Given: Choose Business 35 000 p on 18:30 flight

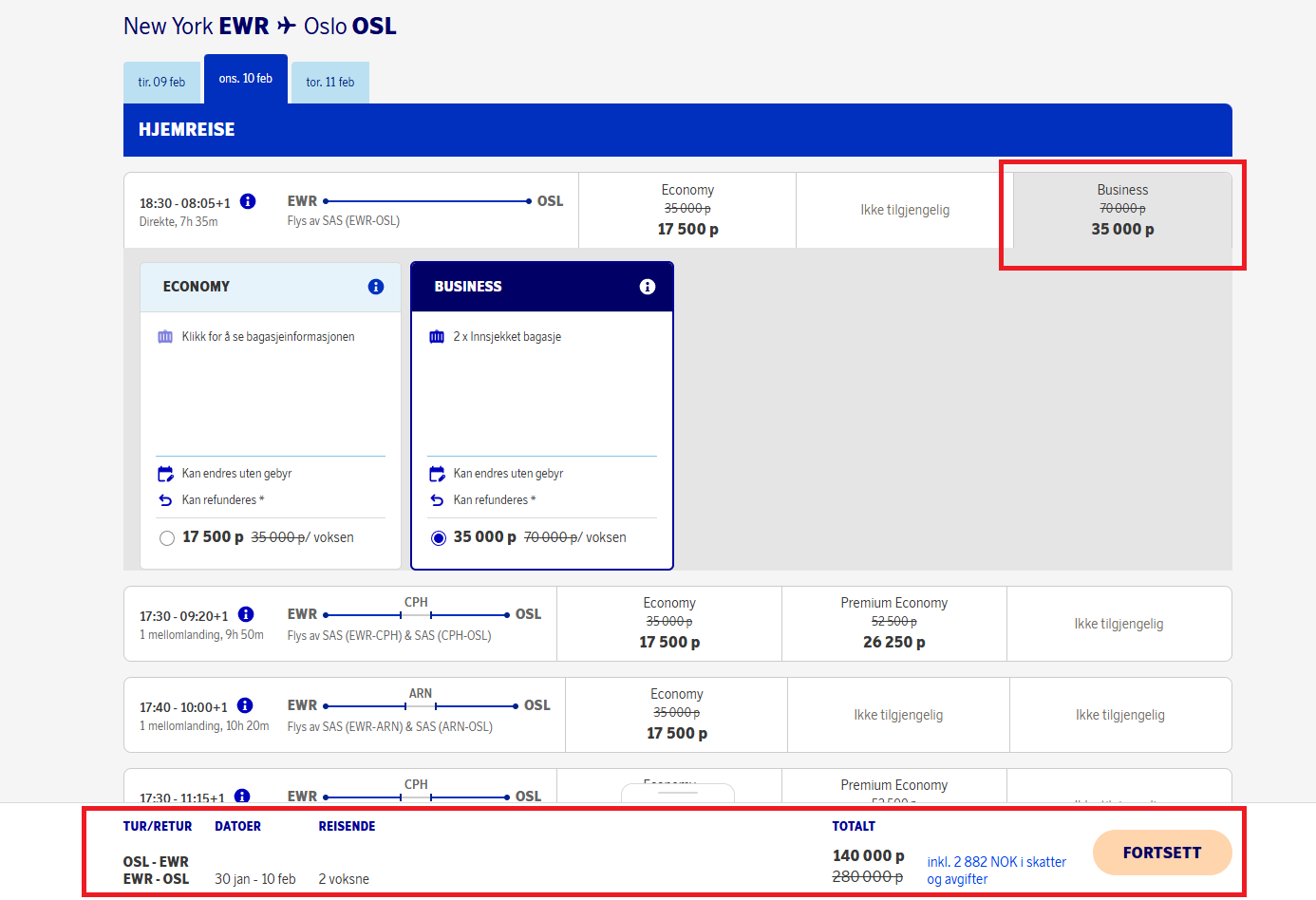Looking at the screenshot, I should click(x=1122, y=210).
